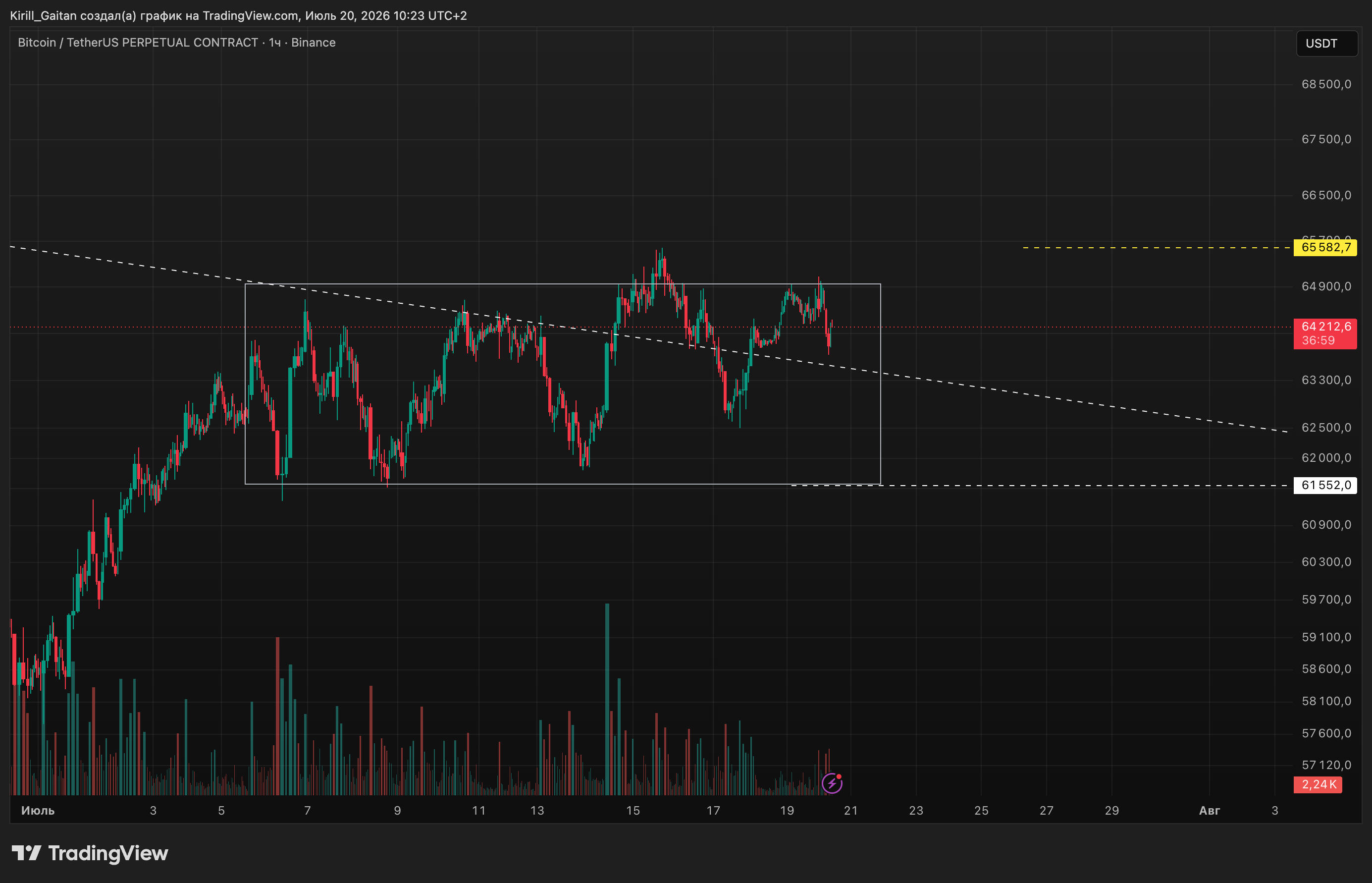
Task: Select the red 64 212,6 current price label
Action: [x=1325, y=326]
